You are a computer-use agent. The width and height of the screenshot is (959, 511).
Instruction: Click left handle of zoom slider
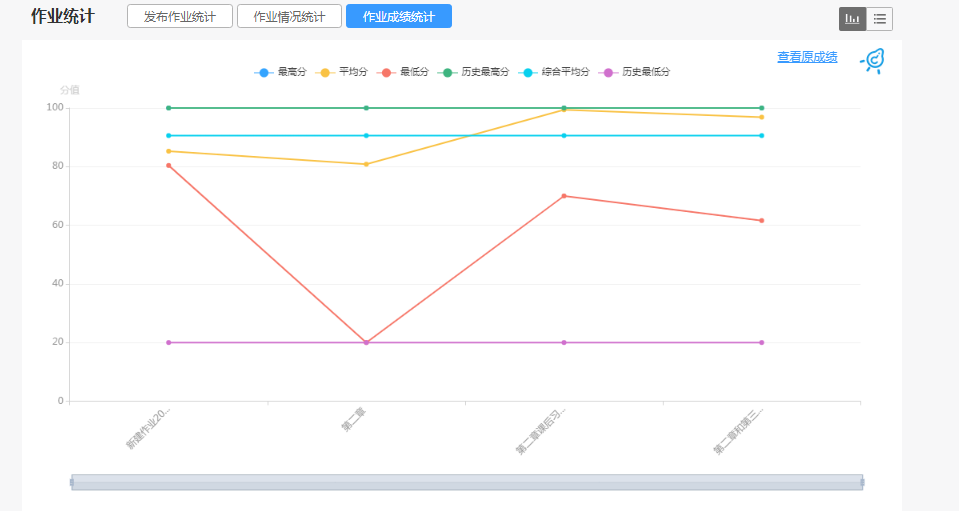click(72, 482)
